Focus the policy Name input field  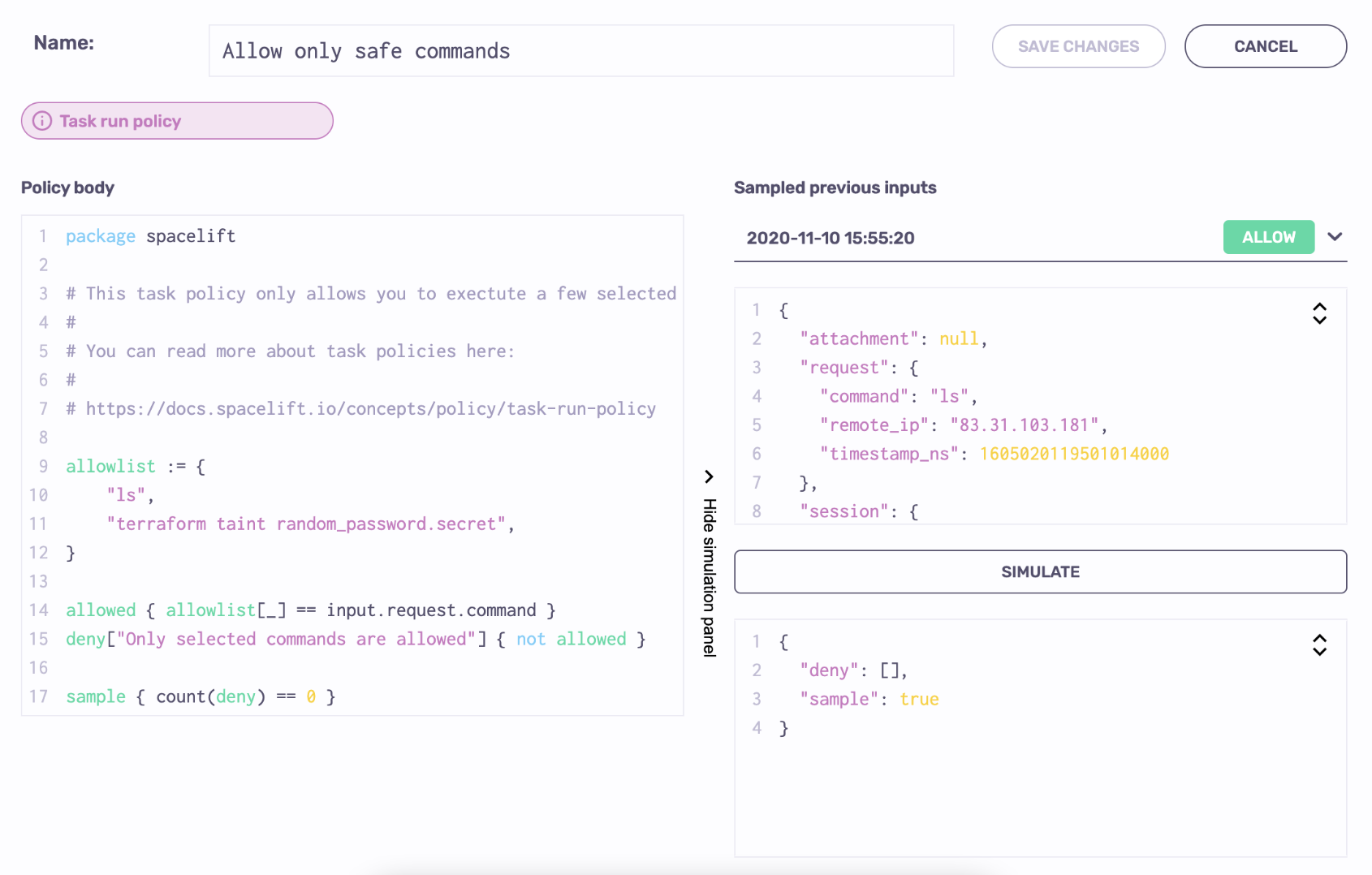click(x=580, y=51)
